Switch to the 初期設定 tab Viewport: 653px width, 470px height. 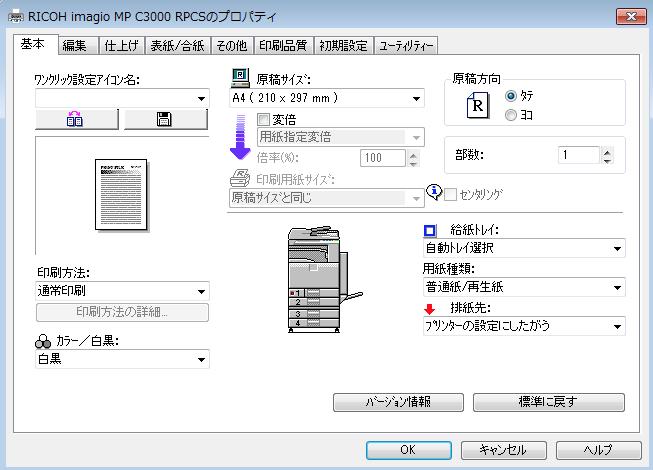coord(344,45)
